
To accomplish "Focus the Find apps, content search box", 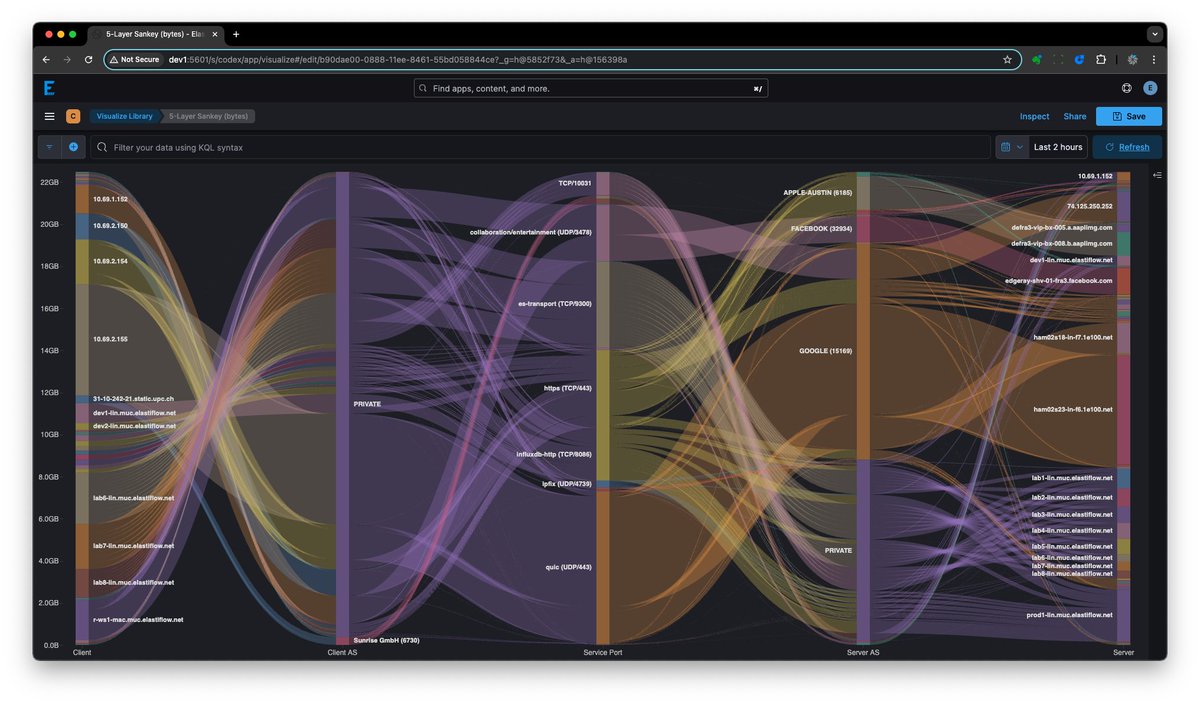I will click(x=591, y=88).
